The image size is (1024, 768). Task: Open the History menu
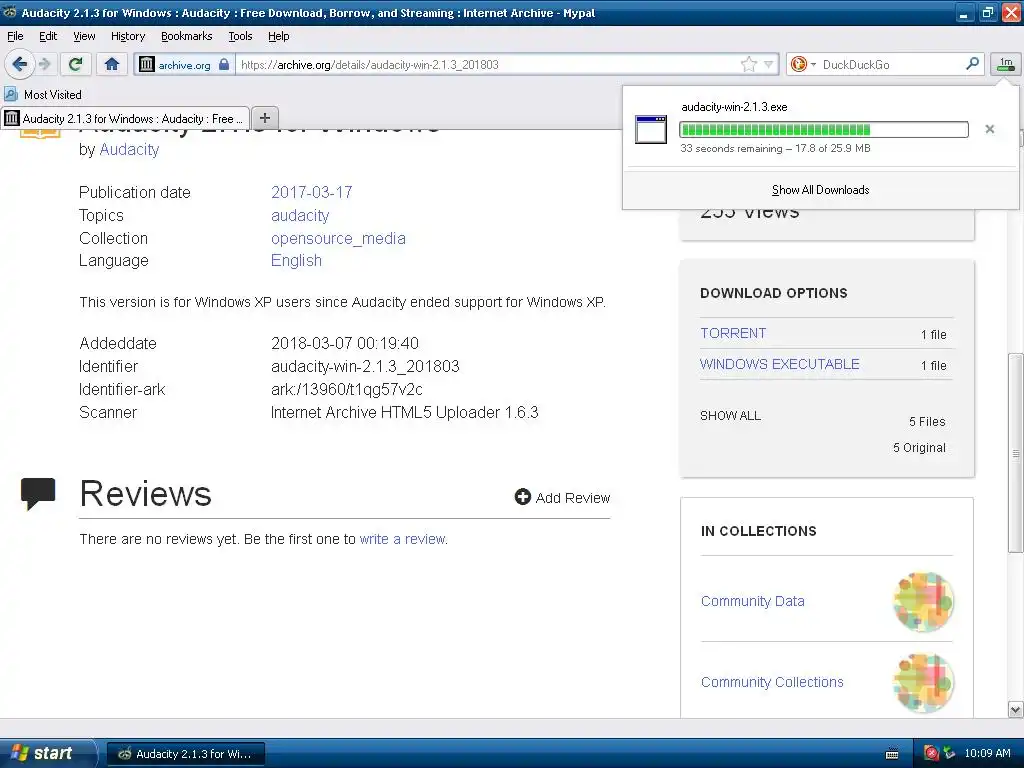127,36
